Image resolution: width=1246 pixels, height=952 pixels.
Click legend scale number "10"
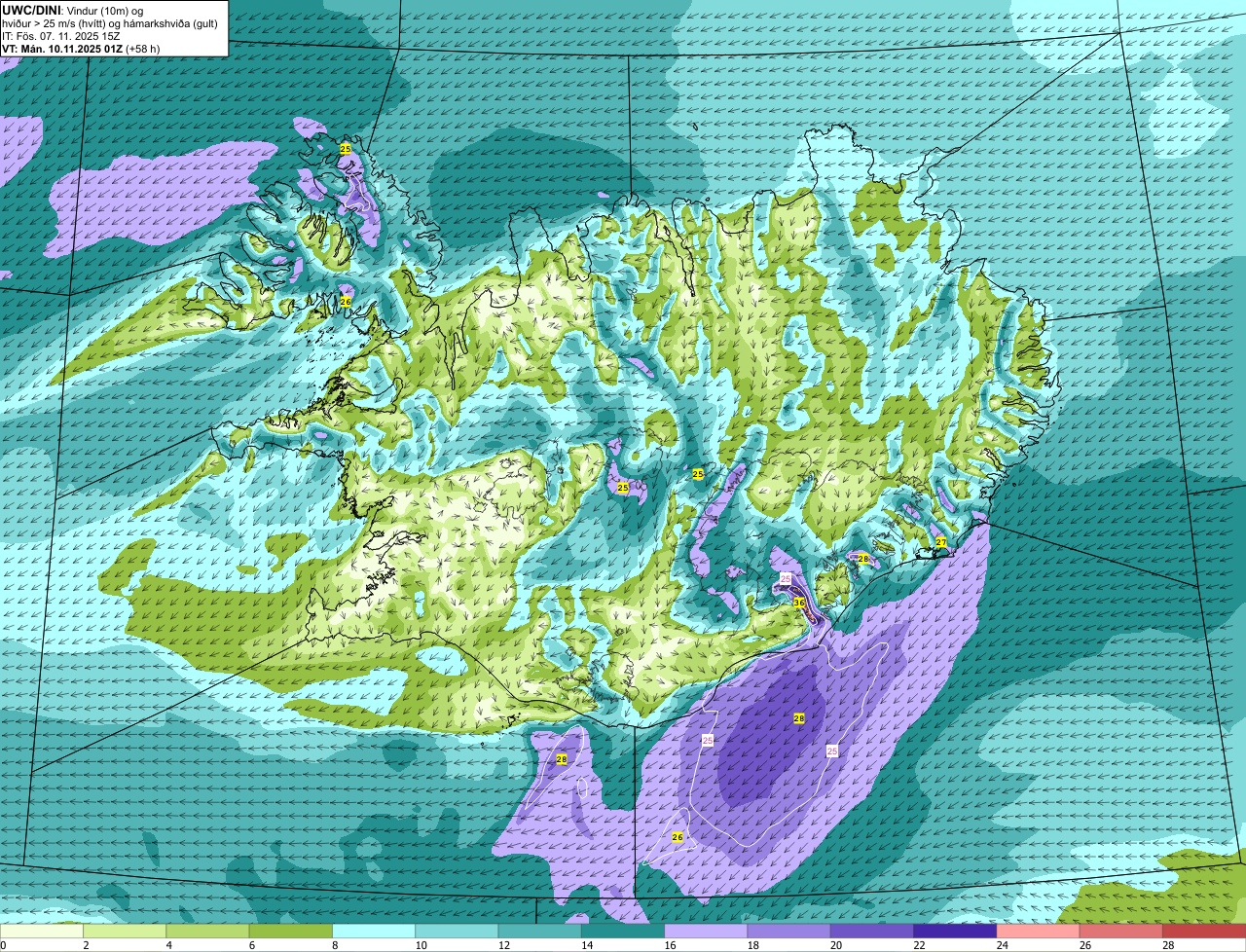point(421,945)
